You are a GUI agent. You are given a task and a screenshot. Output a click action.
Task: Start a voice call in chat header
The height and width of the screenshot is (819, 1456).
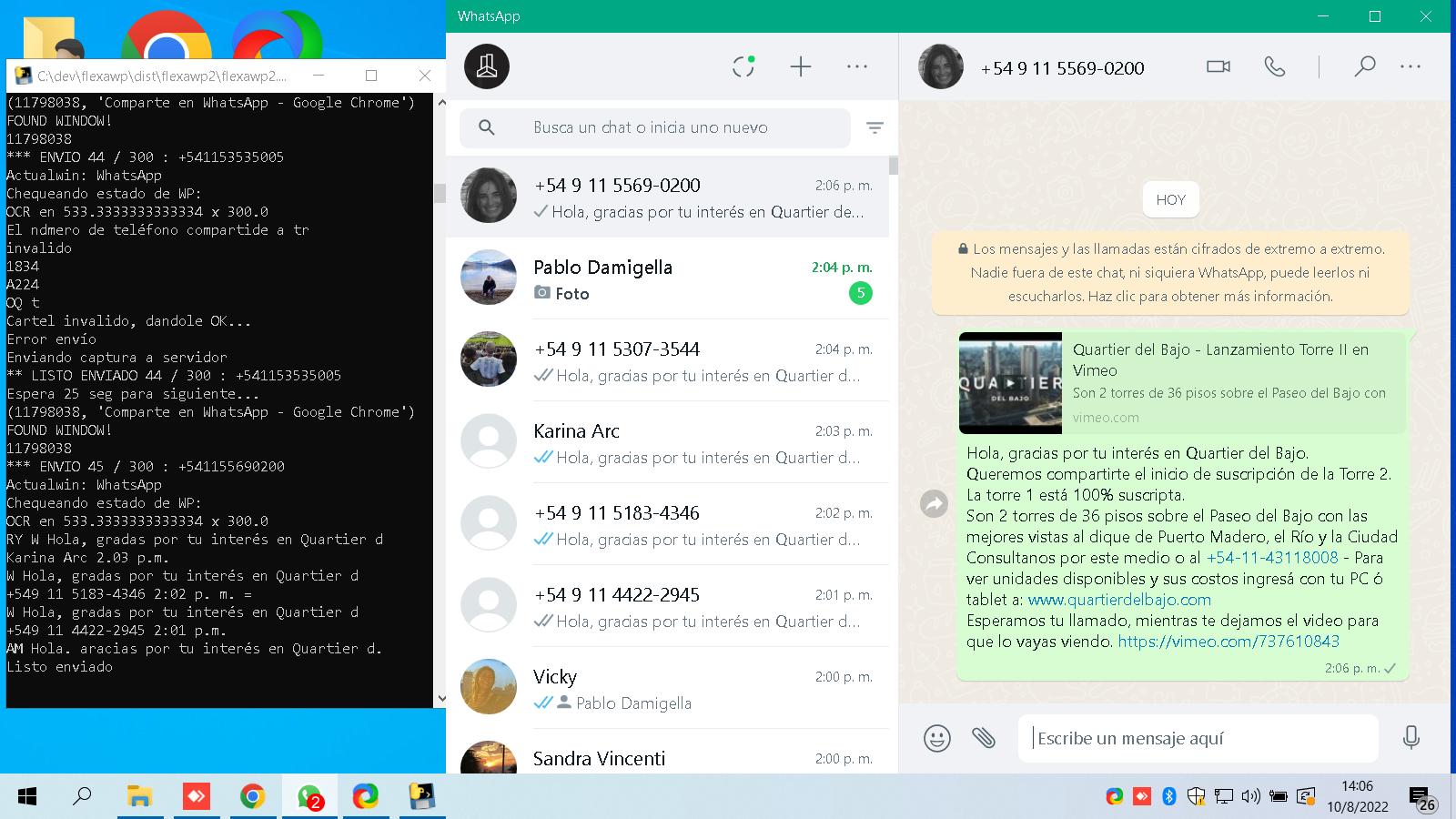pyautogui.click(x=1275, y=66)
